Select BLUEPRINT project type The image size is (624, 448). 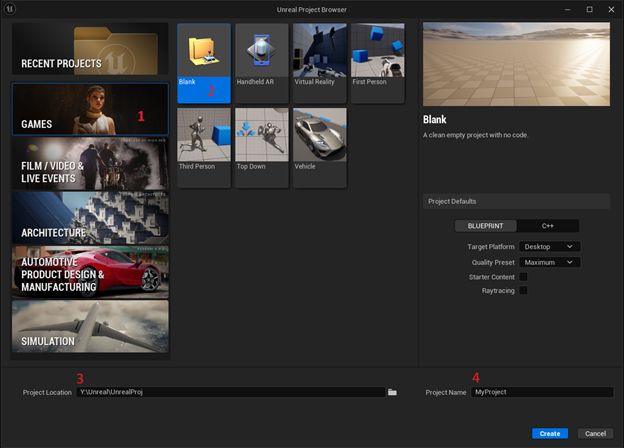486,226
